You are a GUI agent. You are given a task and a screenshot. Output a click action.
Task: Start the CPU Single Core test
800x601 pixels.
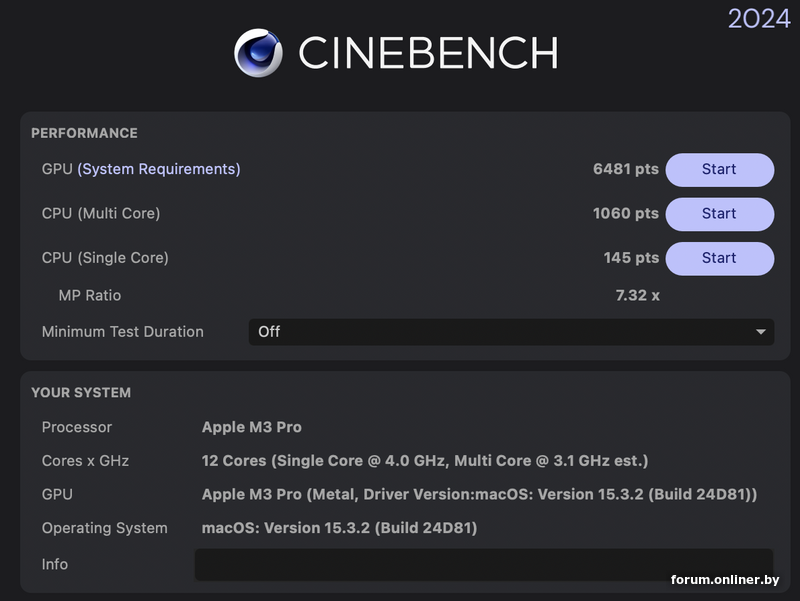[x=719, y=258]
